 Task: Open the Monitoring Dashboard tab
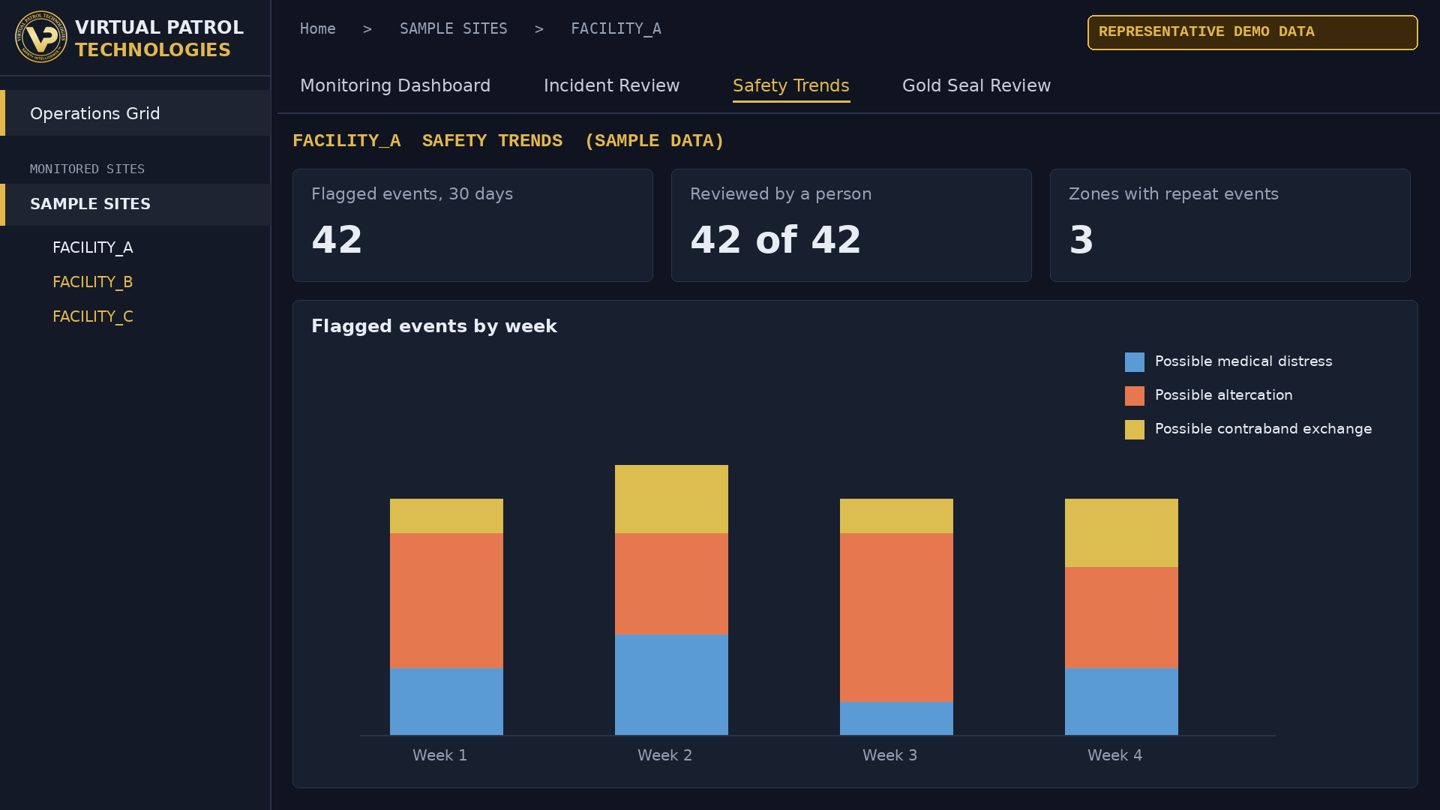[395, 86]
